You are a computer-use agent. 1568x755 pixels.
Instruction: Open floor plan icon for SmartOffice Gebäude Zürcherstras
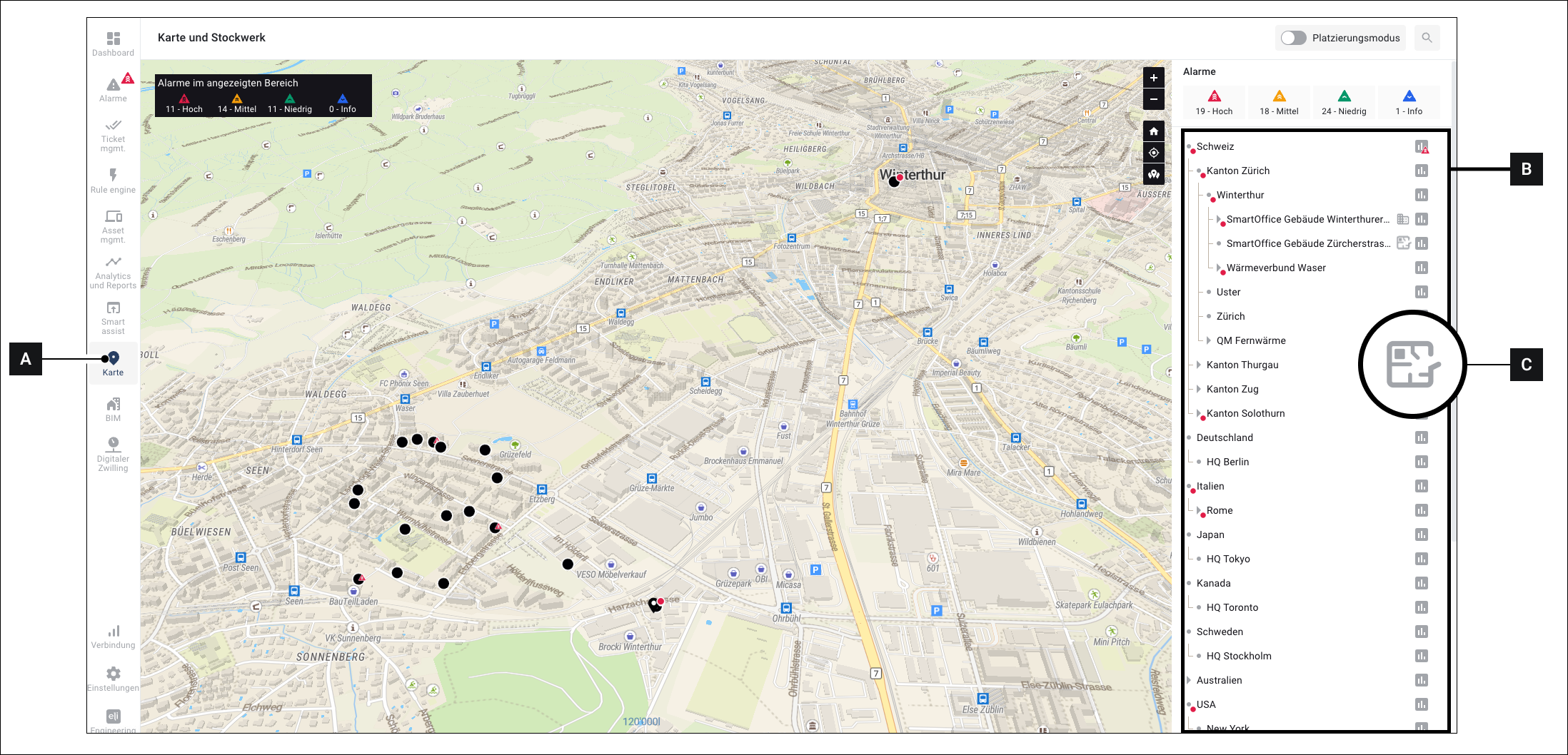pyautogui.click(x=1403, y=243)
